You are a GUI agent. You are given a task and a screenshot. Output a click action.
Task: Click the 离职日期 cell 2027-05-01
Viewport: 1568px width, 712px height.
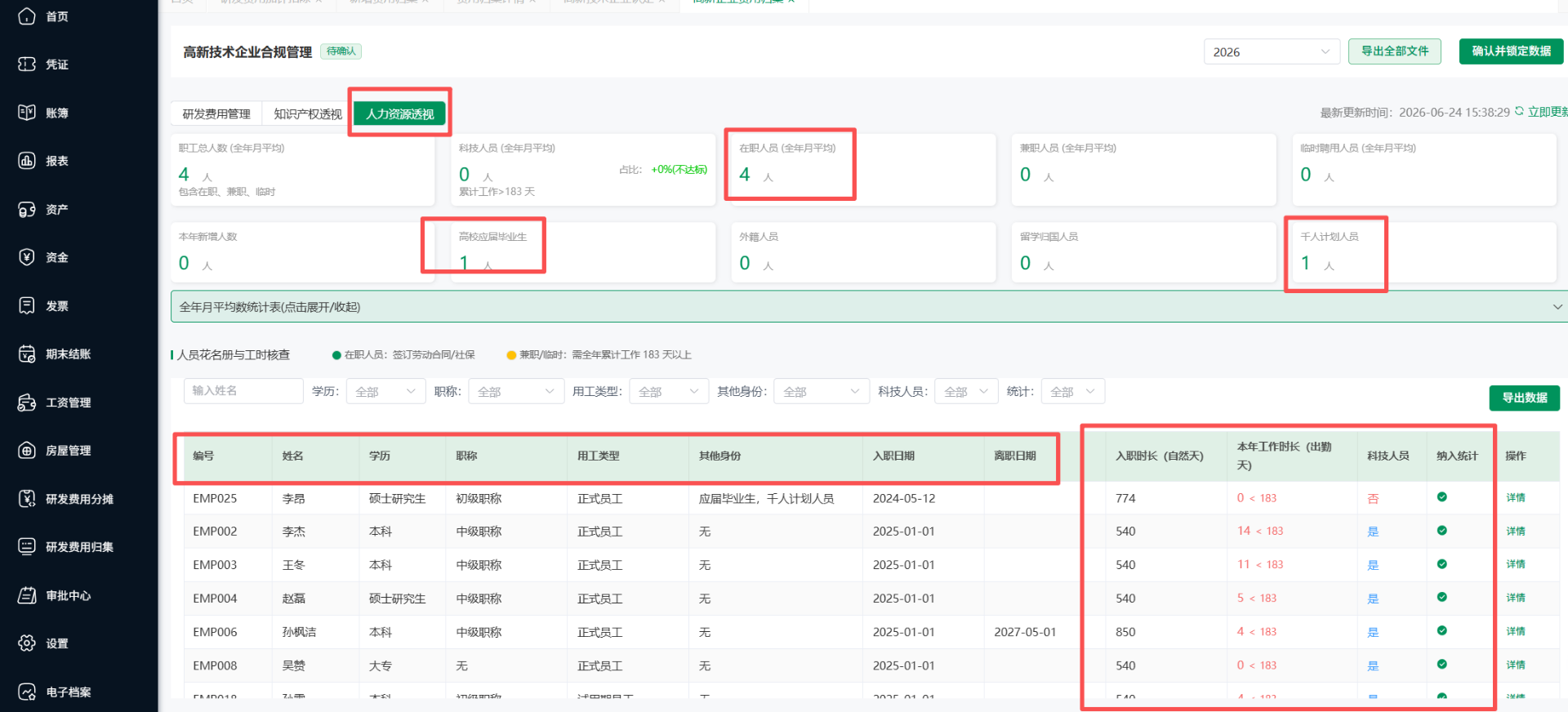coord(1025,632)
